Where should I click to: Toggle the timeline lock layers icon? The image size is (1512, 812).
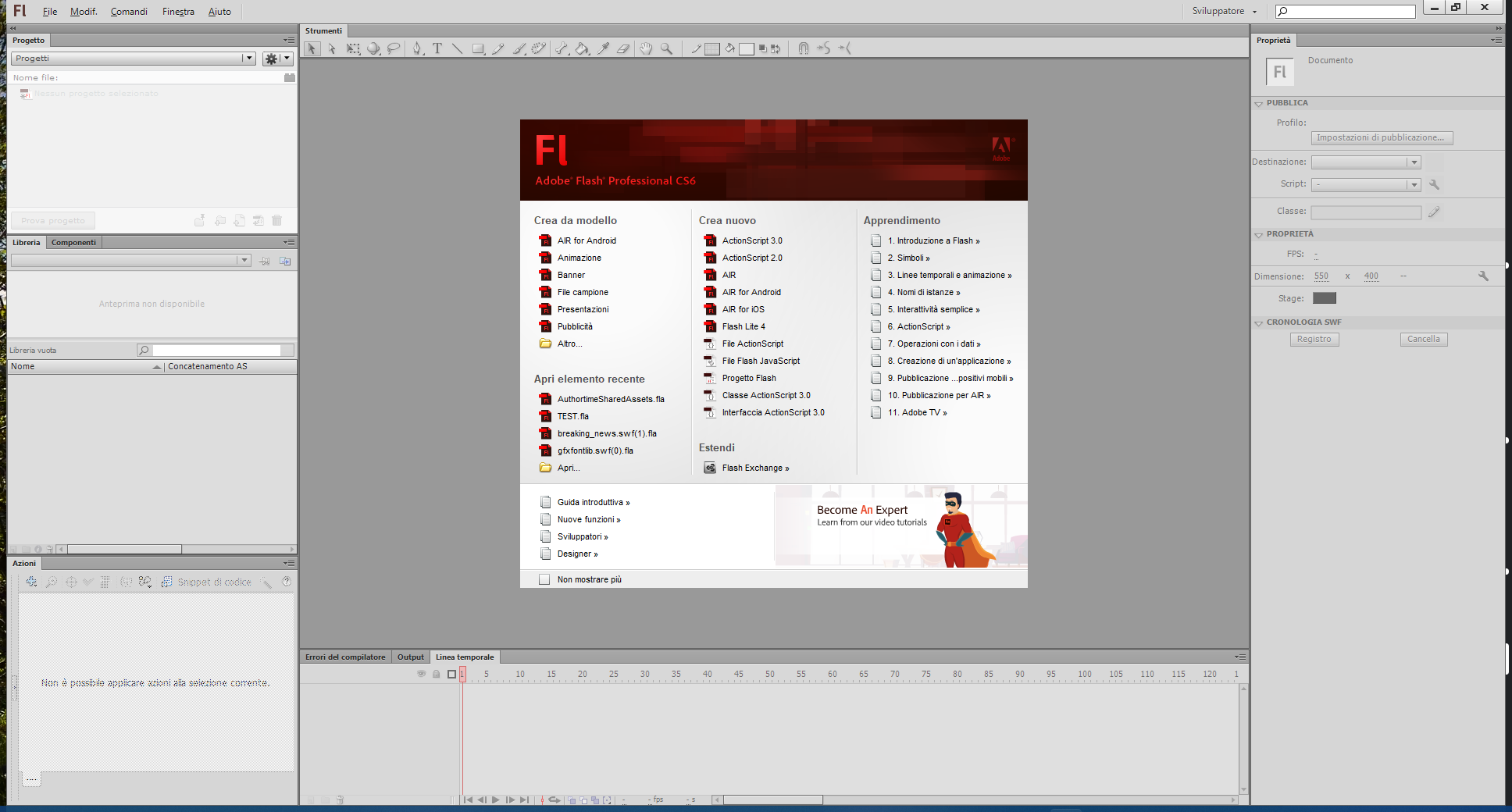(x=436, y=674)
